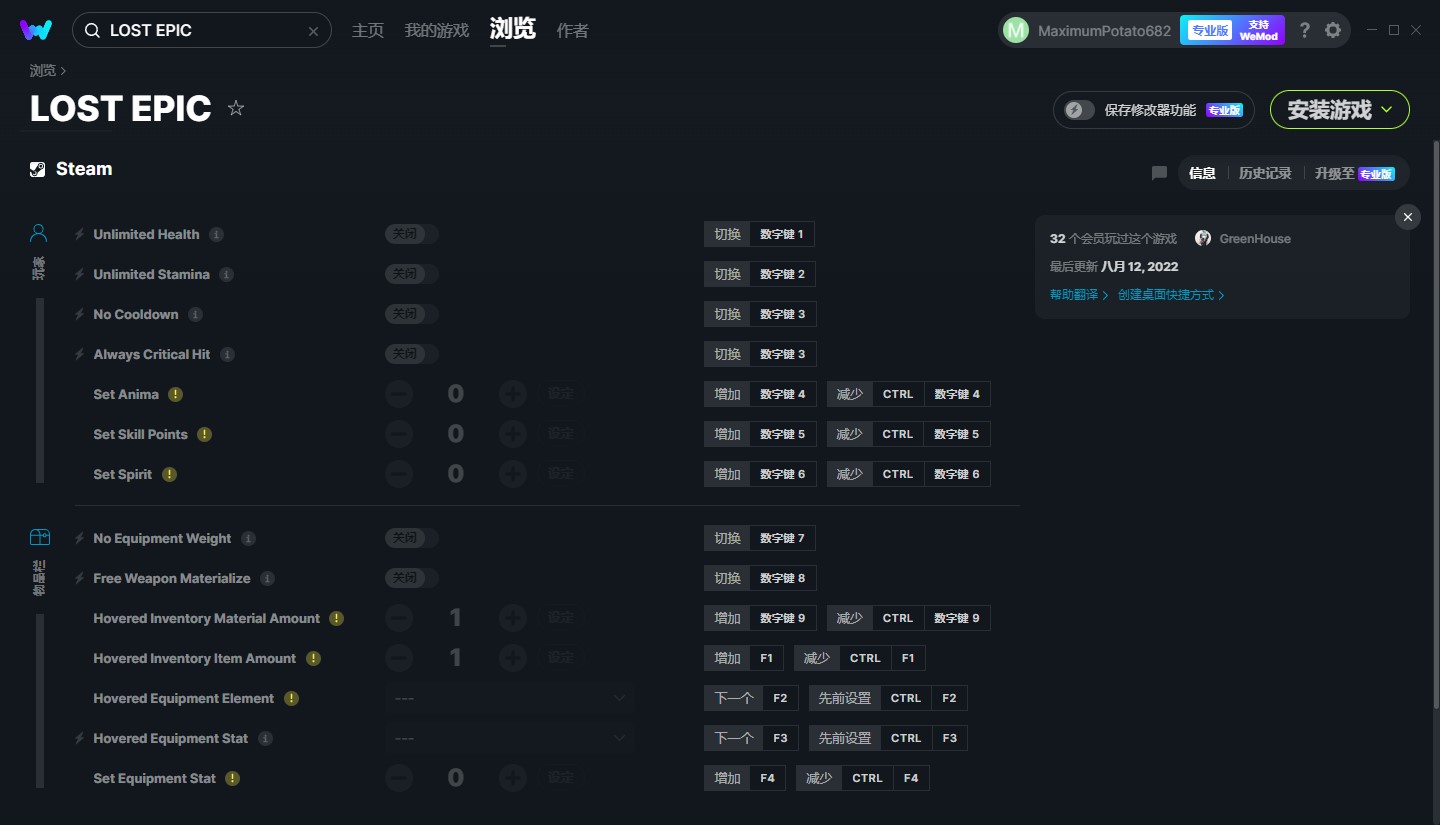This screenshot has height=825, width=1440.
Task: Click 创建桌面快捷方式 link
Action: point(1171,295)
